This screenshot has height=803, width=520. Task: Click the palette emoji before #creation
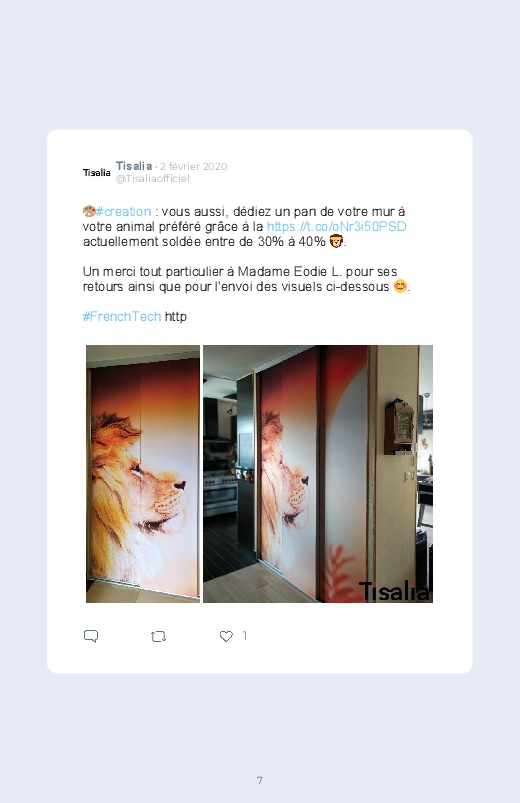pos(89,211)
